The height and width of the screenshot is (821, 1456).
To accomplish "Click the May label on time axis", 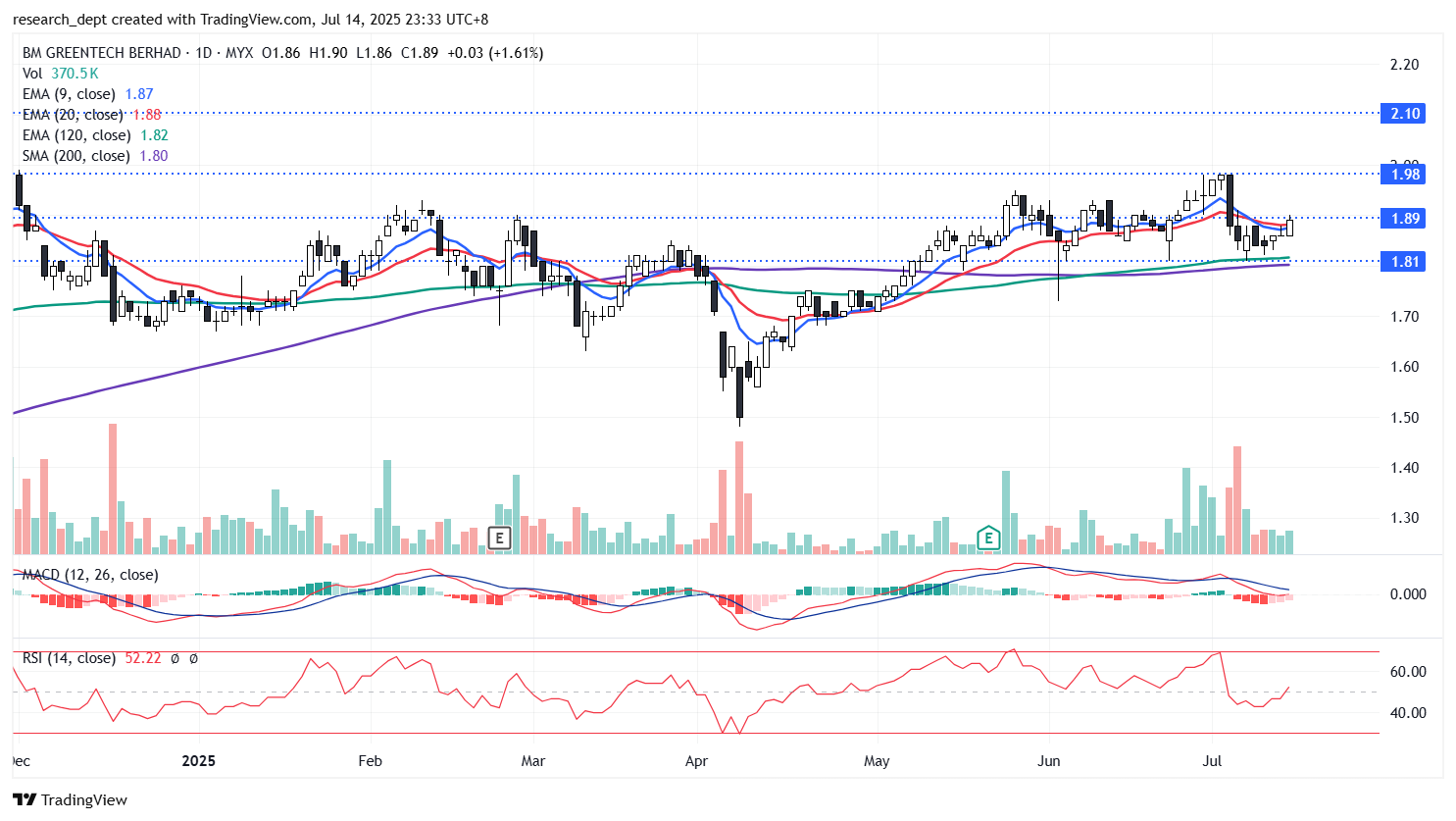I will tap(877, 761).
